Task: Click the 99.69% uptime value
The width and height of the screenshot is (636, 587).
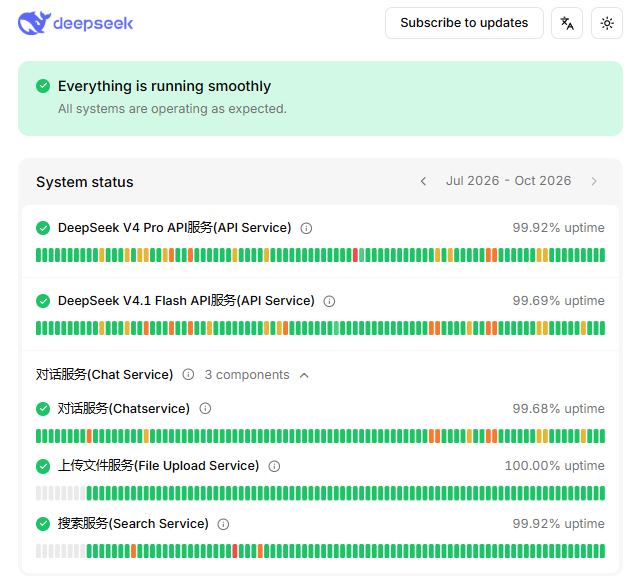Action: coord(558,301)
